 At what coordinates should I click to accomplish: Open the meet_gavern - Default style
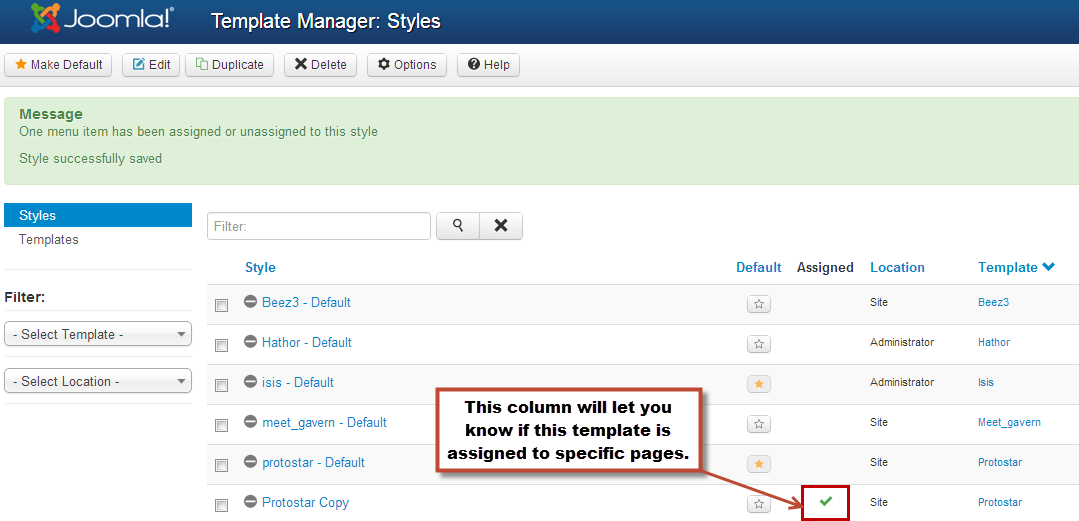tap(325, 422)
